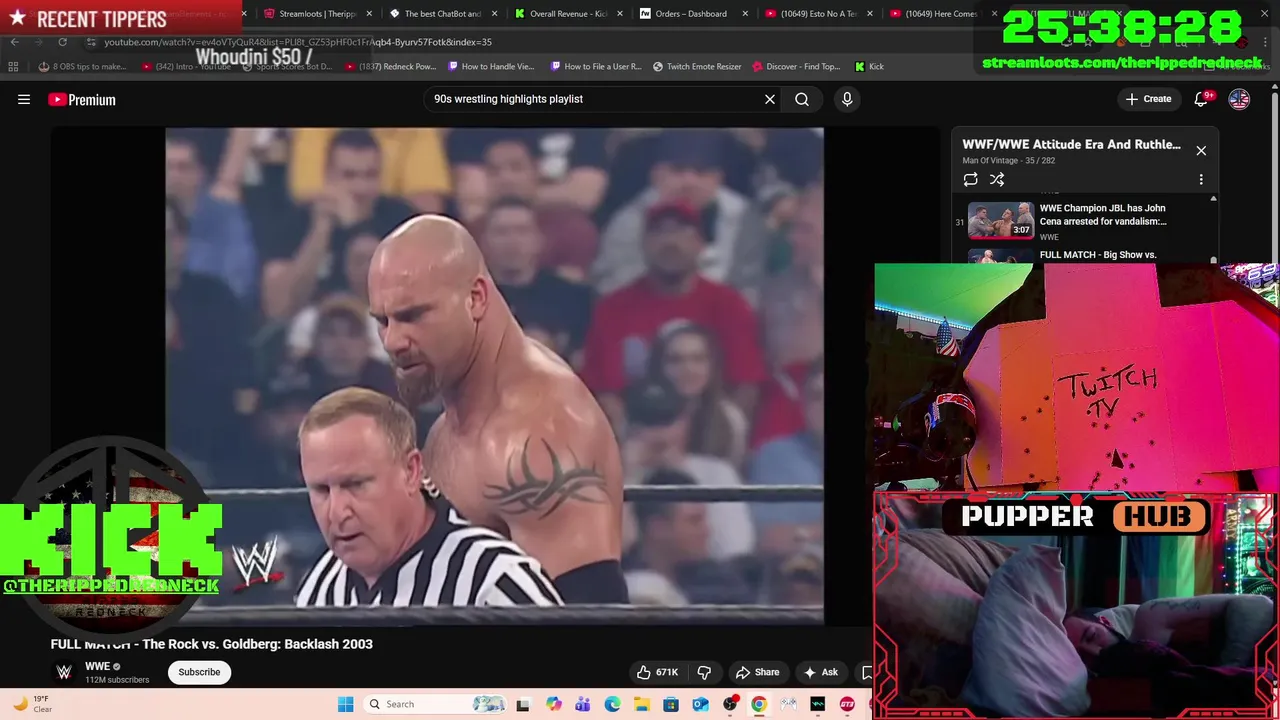Viewport: 1280px width, 720px height.
Task: Open the Kick bookmark
Action: 869,67
